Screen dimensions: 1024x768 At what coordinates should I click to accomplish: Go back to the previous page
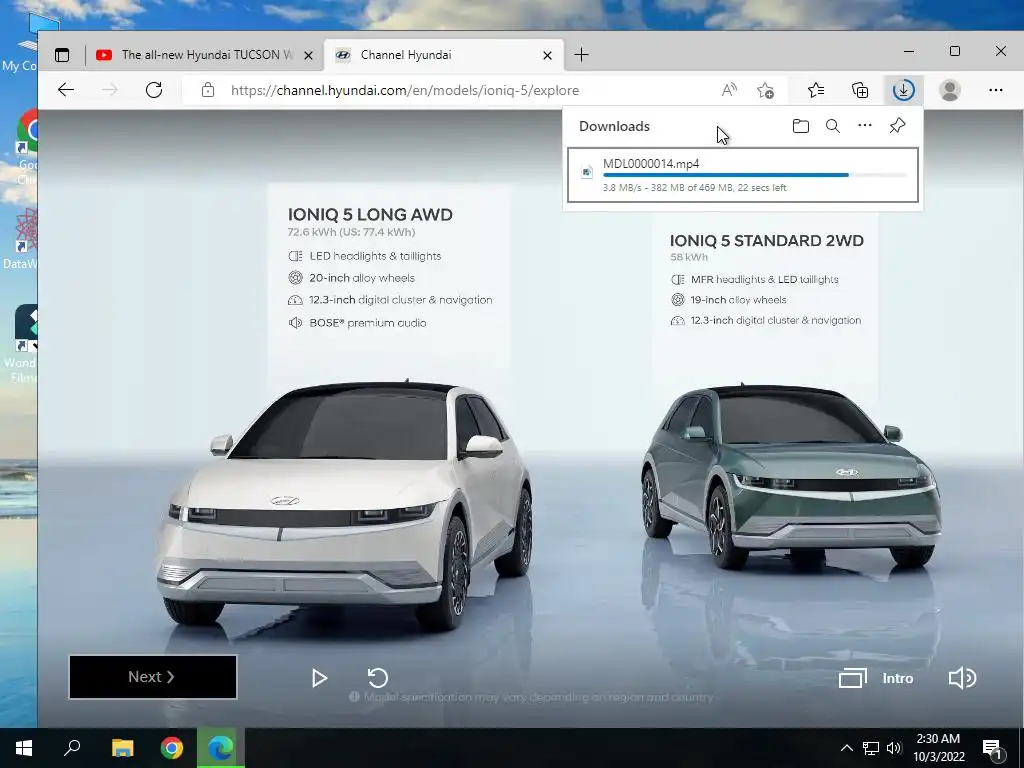pyautogui.click(x=66, y=90)
